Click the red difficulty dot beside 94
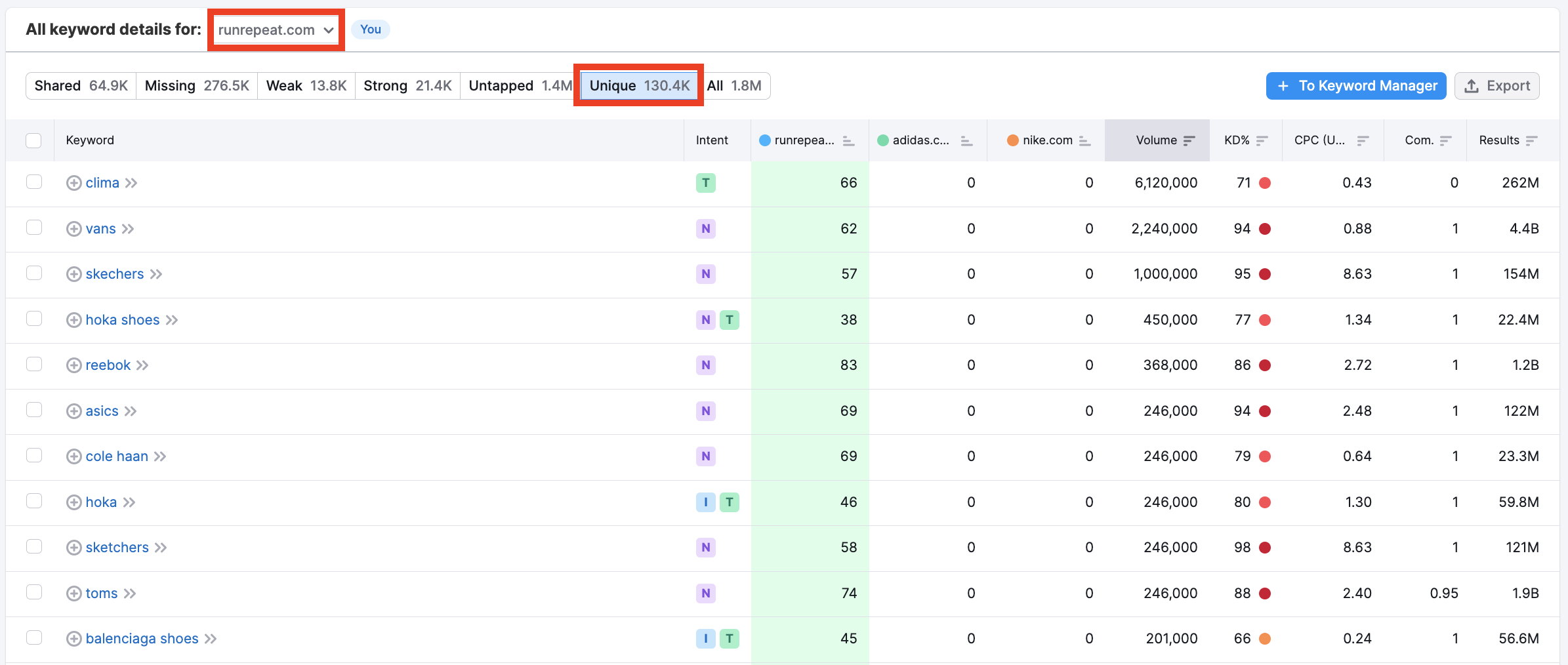The width and height of the screenshot is (1568, 665). click(1265, 228)
